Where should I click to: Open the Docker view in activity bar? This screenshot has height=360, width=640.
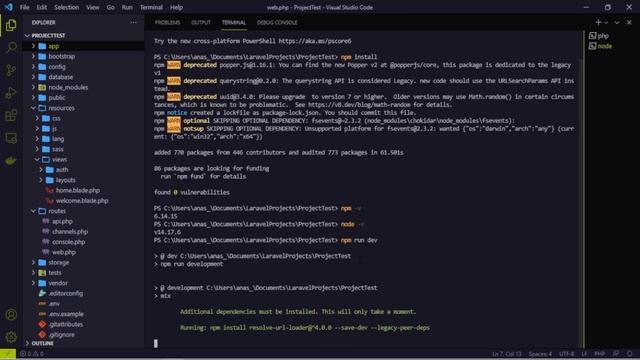coord(11,160)
